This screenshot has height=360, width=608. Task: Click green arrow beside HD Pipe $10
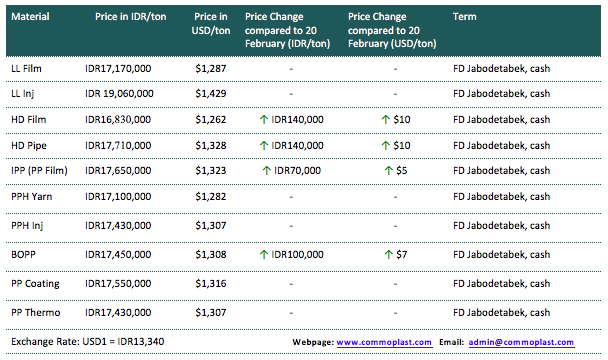pyautogui.click(x=385, y=145)
